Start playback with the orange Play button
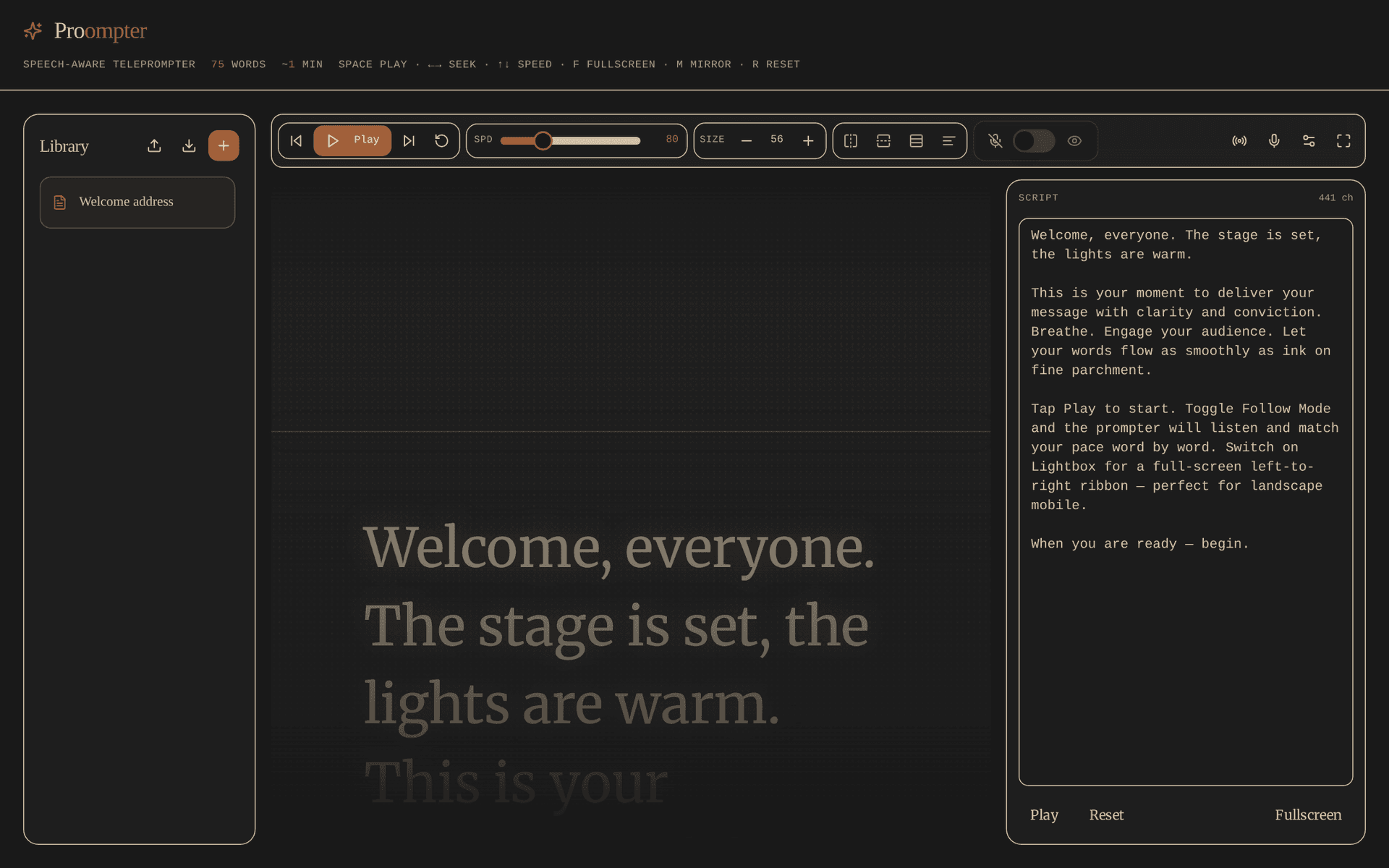Image resolution: width=1389 pixels, height=868 pixels. [352, 140]
